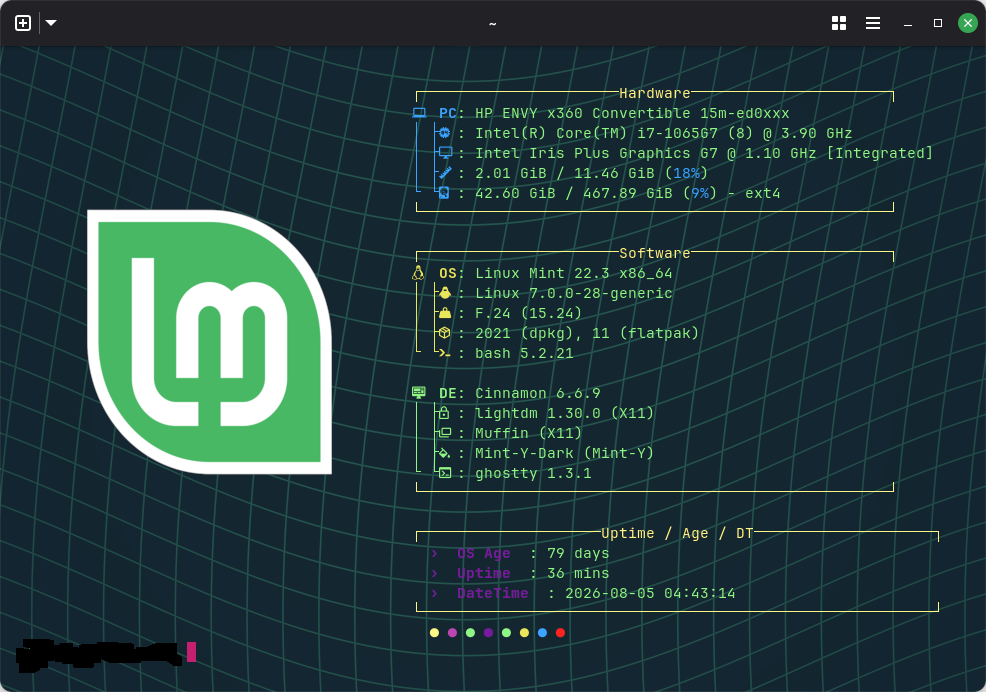Click the Tux penguin icon beside OS
Viewport: 986px width, 692px height.
(418, 272)
